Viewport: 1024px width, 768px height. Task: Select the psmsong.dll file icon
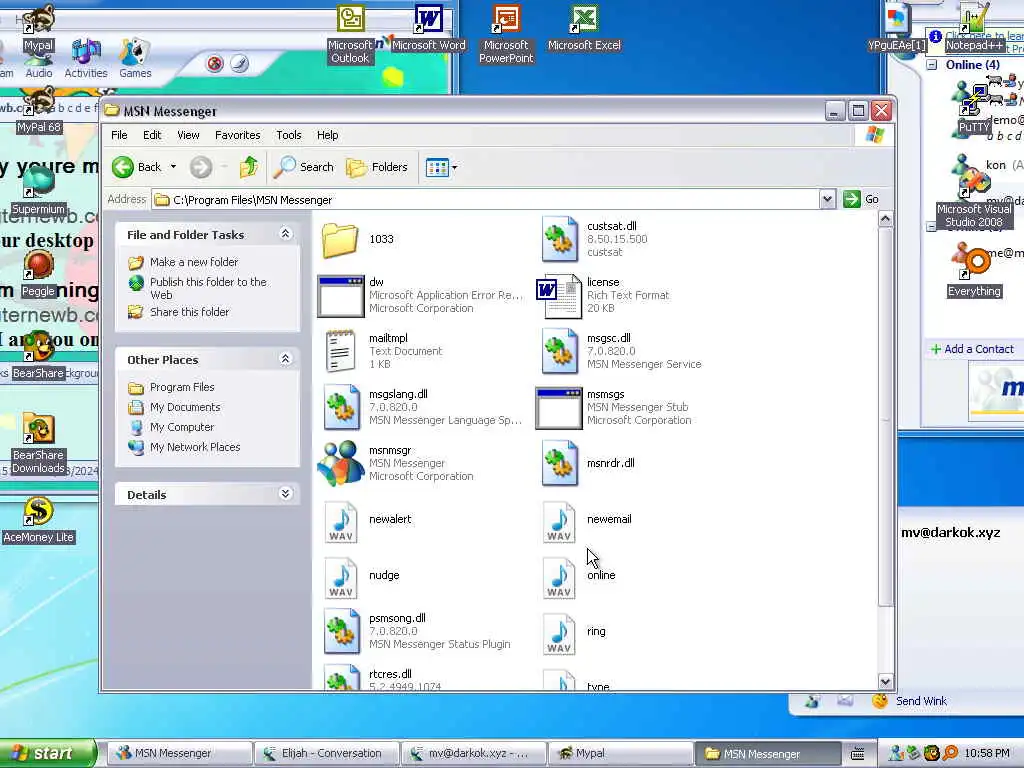tap(342, 632)
